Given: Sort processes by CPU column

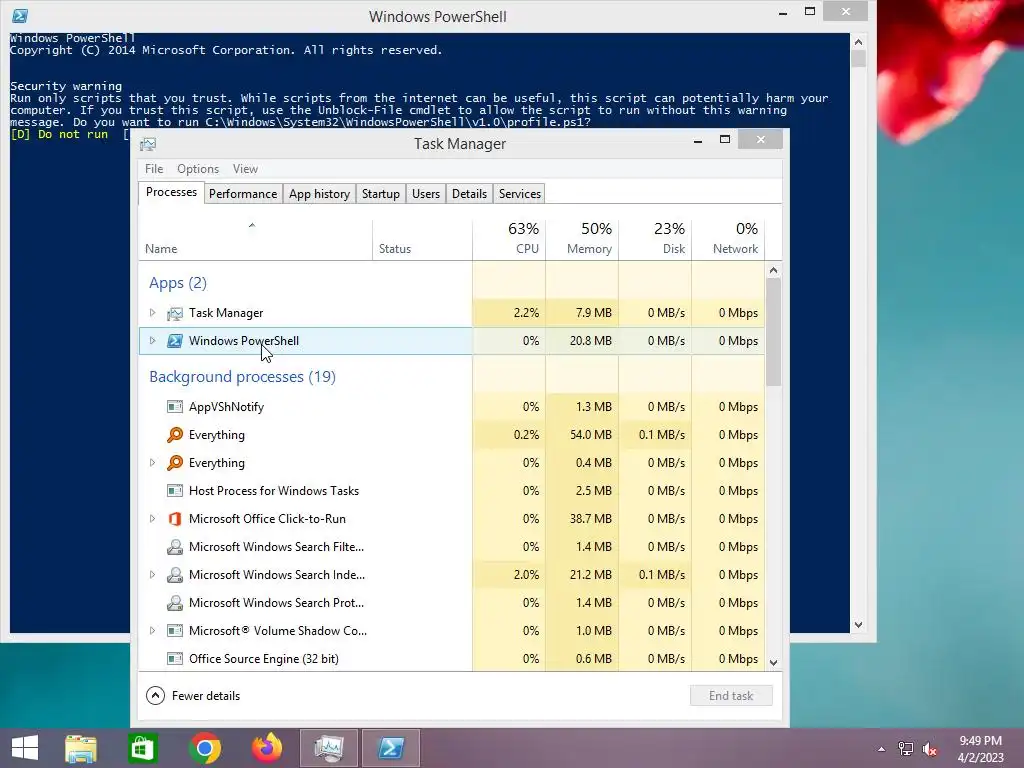Looking at the screenshot, I should click(x=509, y=239).
